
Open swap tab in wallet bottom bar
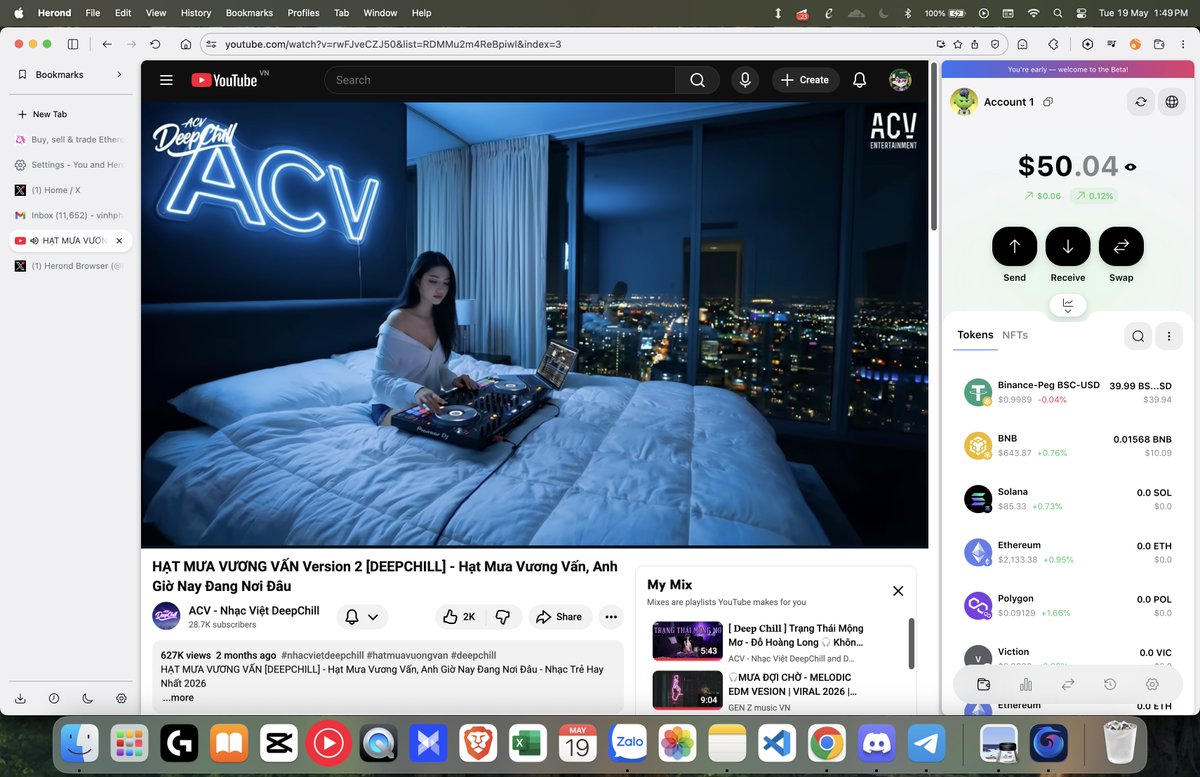point(1068,684)
